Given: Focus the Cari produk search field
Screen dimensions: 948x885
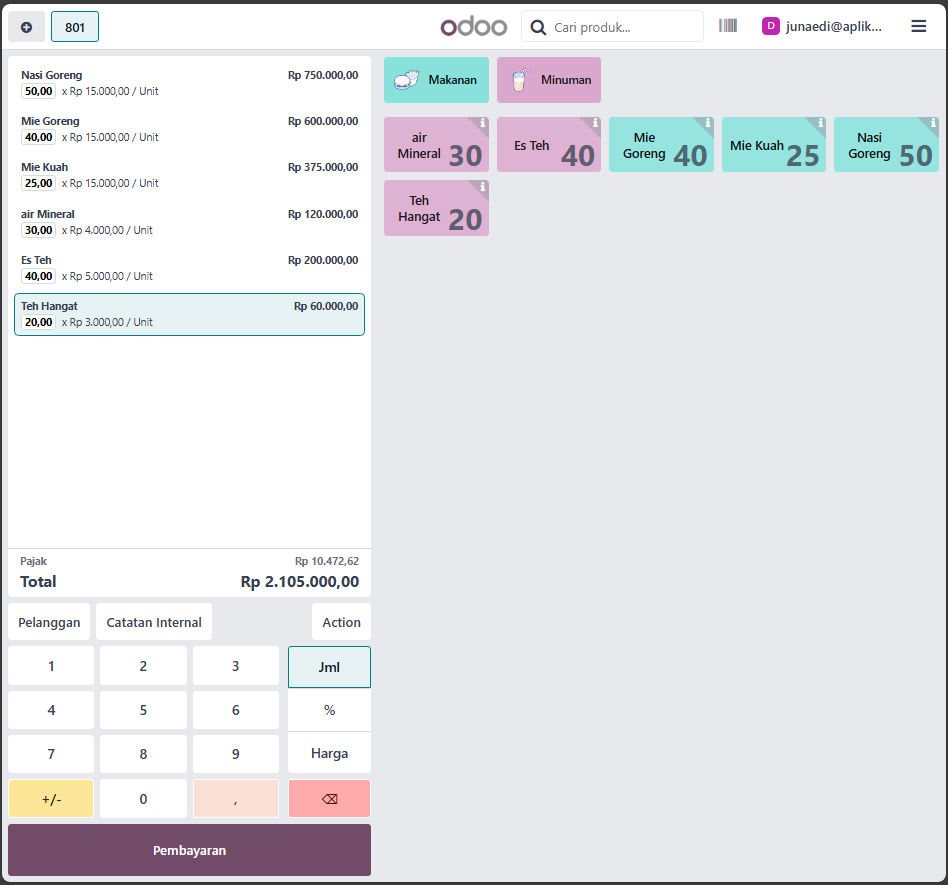Looking at the screenshot, I should coord(622,27).
